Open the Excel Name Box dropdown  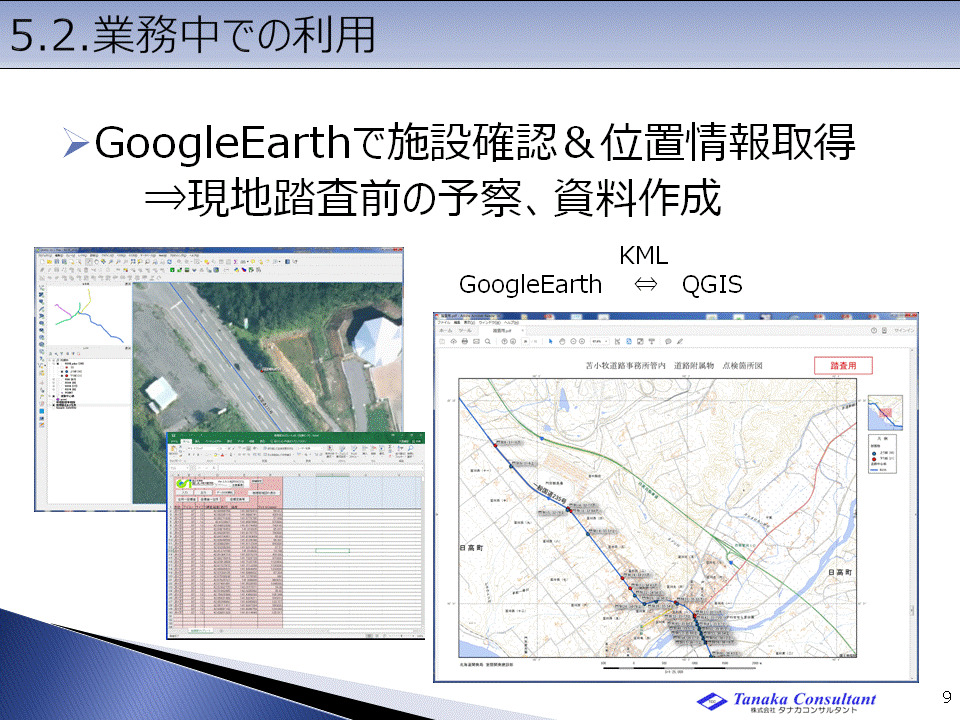(190, 468)
